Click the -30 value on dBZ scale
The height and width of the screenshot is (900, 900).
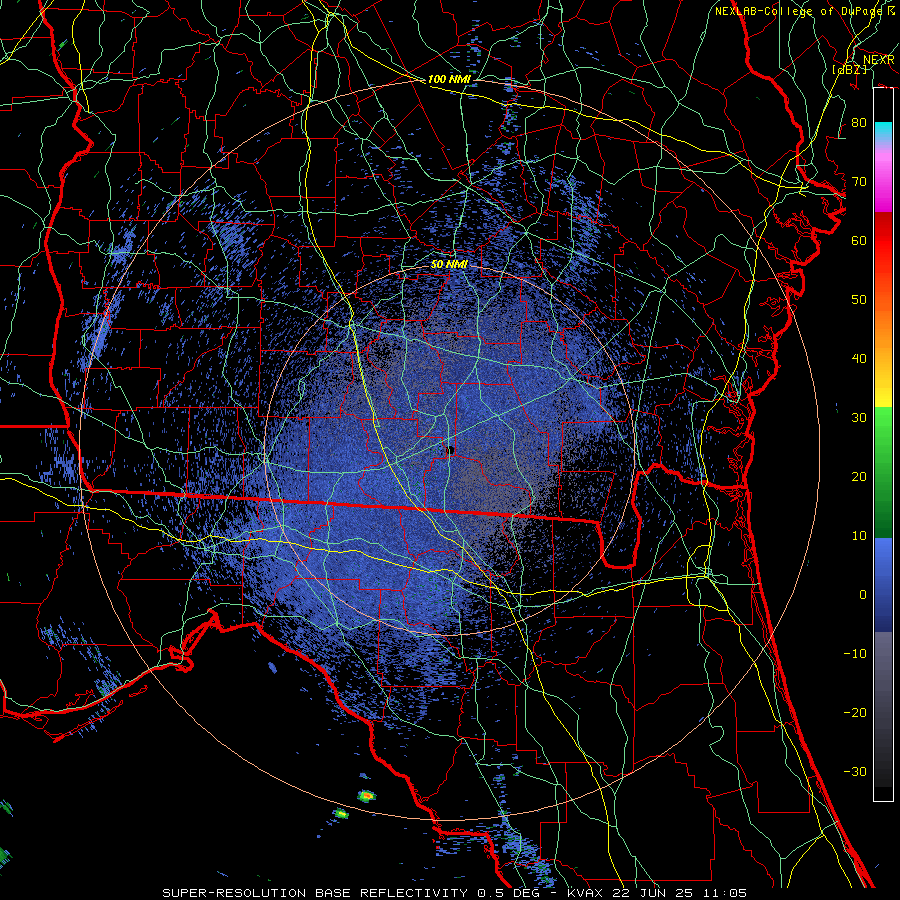pyautogui.click(x=855, y=771)
